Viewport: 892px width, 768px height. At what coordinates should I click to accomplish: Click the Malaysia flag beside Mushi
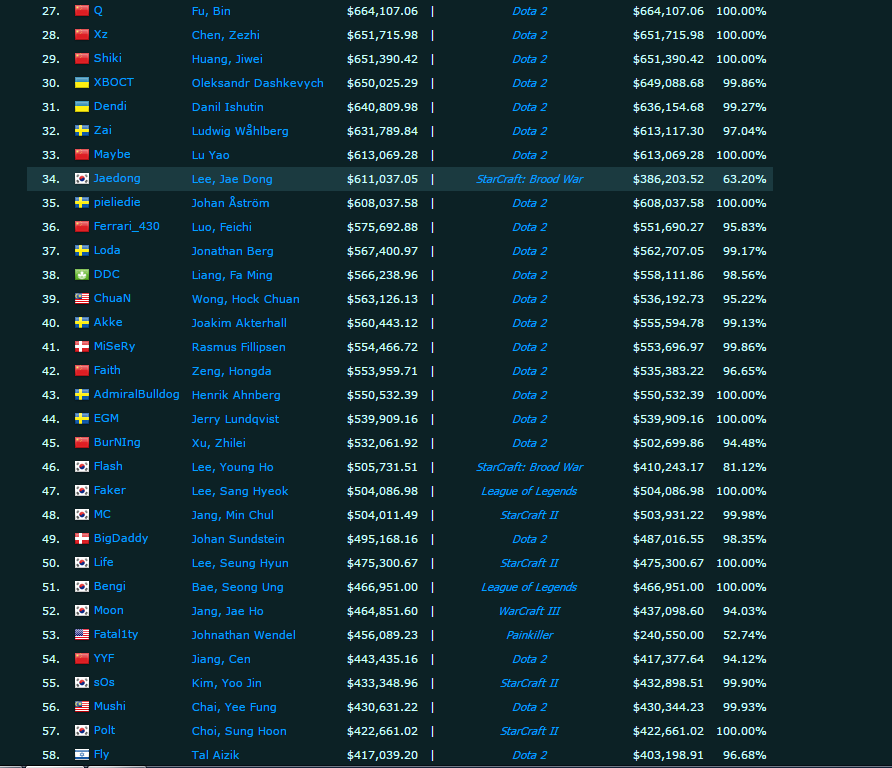(82, 707)
